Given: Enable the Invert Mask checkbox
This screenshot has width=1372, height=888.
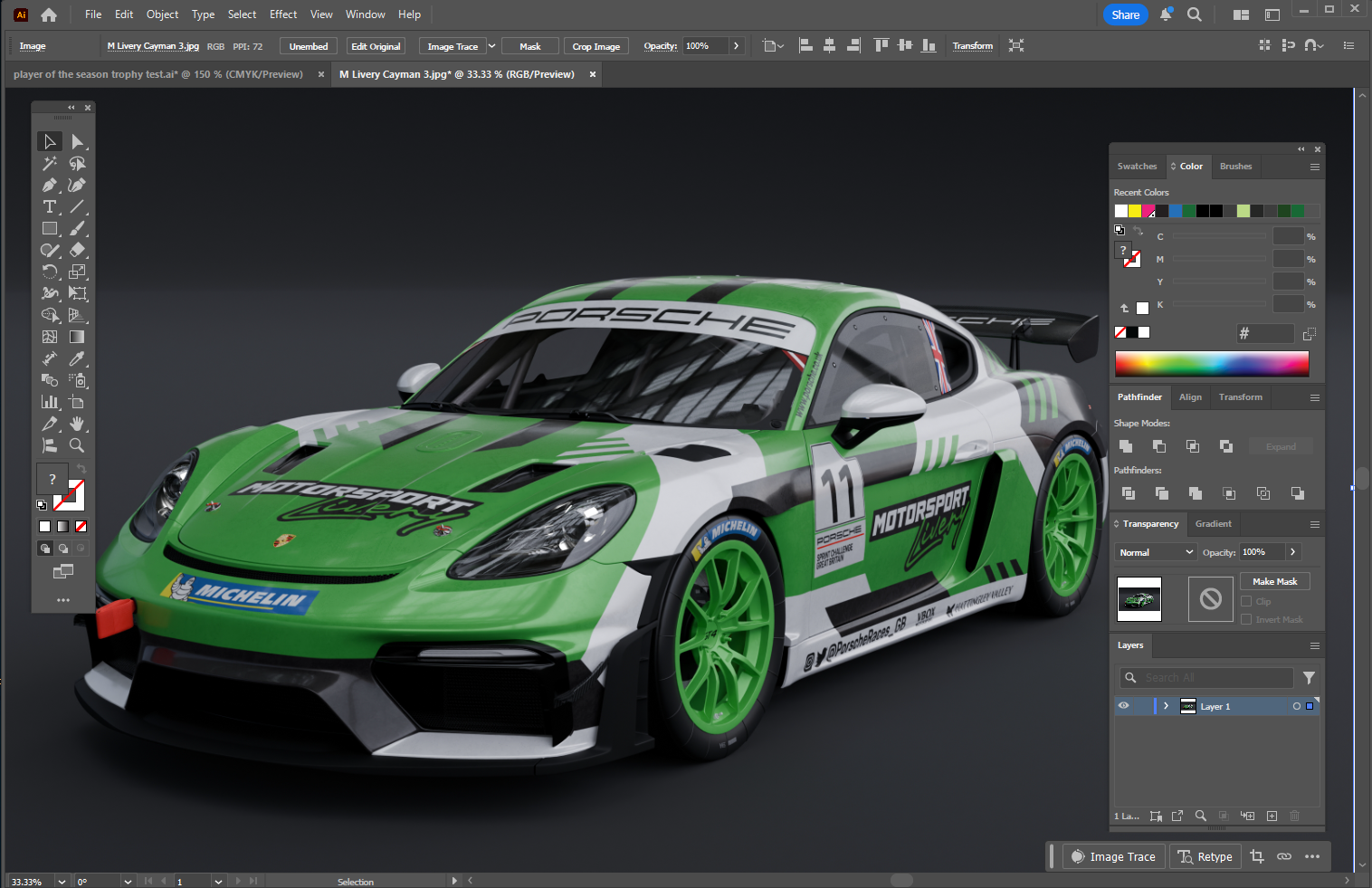Looking at the screenshot, I should pyautogui.click(x=1246, y=619).
